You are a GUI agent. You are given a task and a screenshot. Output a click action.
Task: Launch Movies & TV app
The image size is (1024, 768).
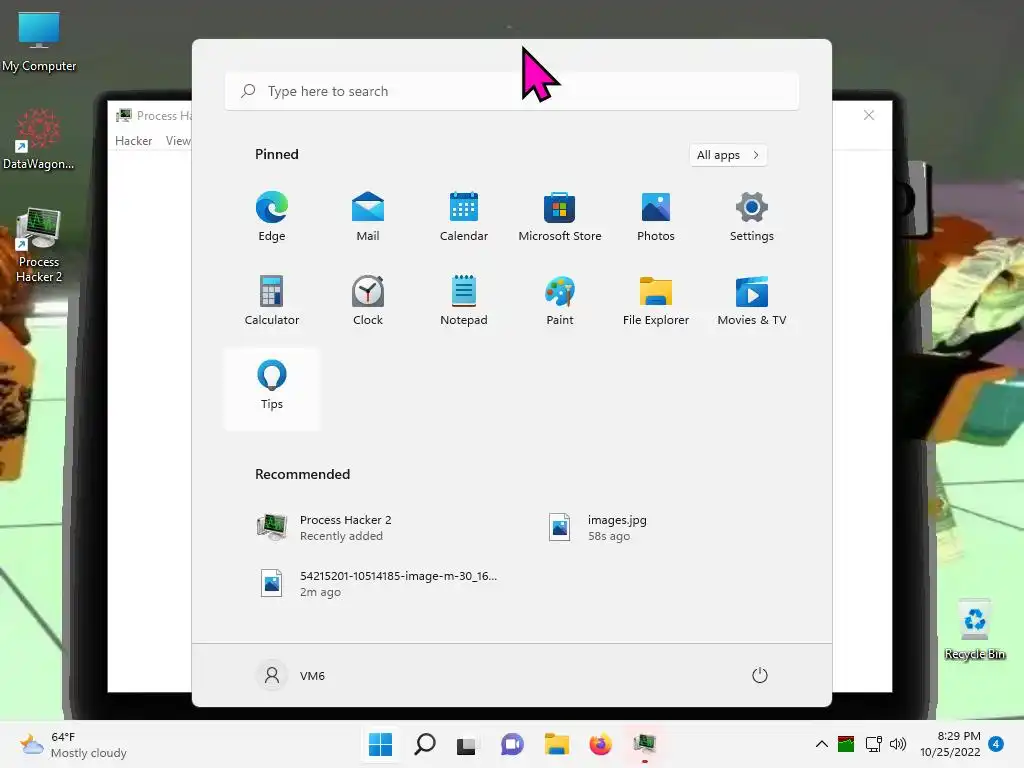coord(752,300)
